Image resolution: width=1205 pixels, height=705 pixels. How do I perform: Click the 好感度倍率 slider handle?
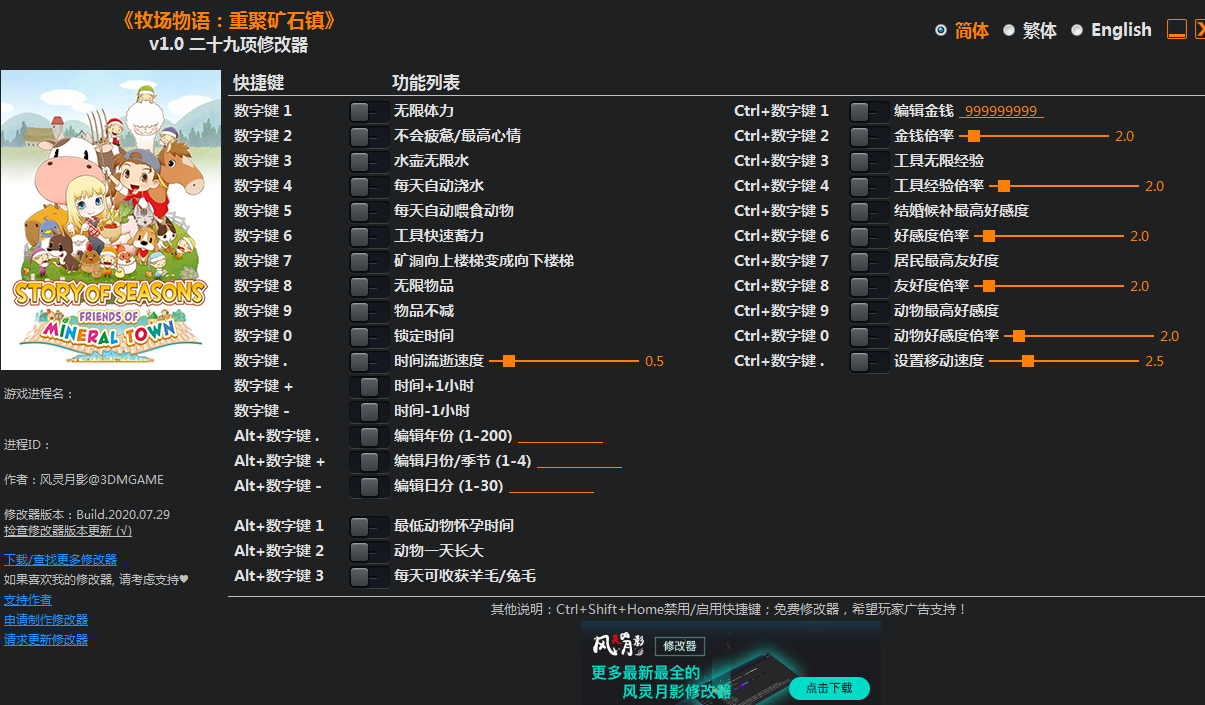coord(989,236)
